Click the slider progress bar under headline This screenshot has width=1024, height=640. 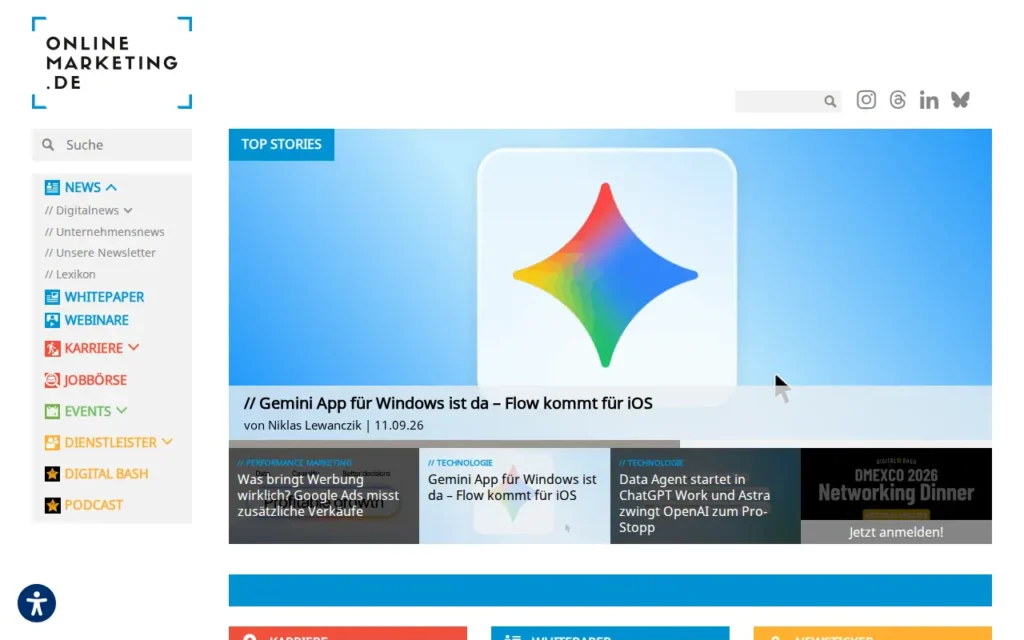610,443
